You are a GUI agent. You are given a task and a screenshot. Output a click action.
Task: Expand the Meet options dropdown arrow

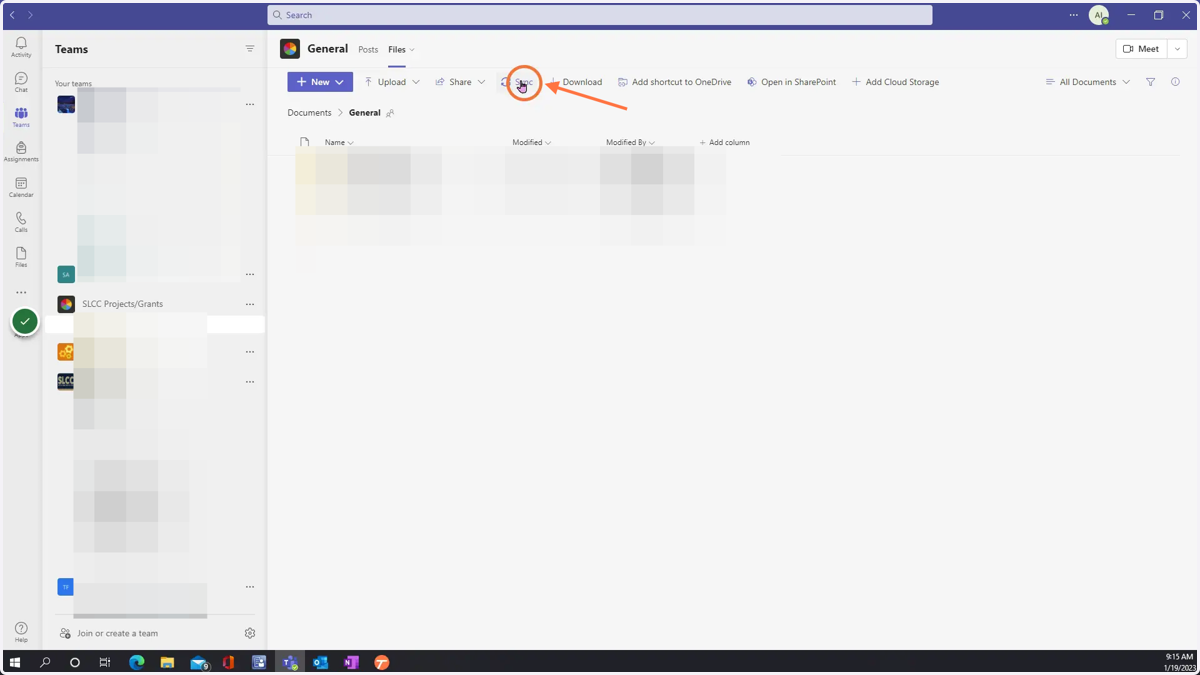[x=1178, y=49]
